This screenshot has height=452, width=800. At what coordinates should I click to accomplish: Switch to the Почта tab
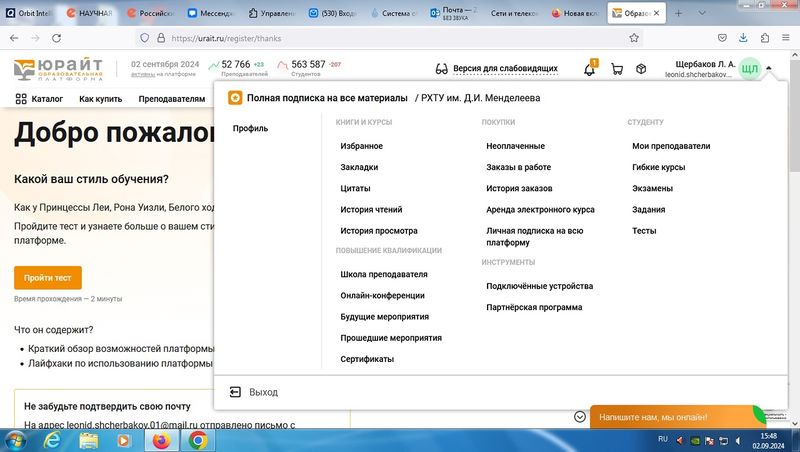point(454,13)
